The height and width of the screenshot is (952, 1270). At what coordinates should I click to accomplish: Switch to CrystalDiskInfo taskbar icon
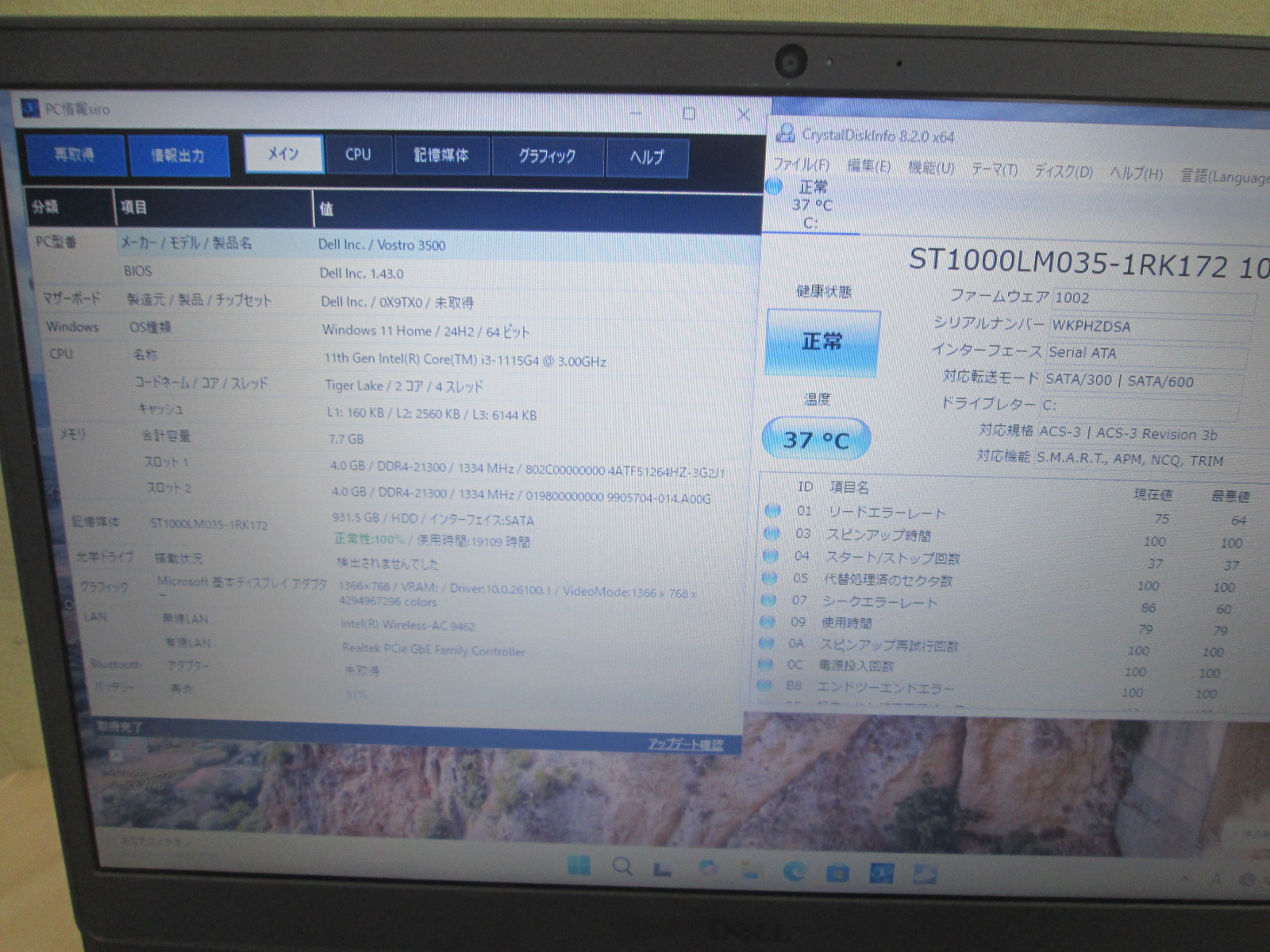click(x=924, y=874)
